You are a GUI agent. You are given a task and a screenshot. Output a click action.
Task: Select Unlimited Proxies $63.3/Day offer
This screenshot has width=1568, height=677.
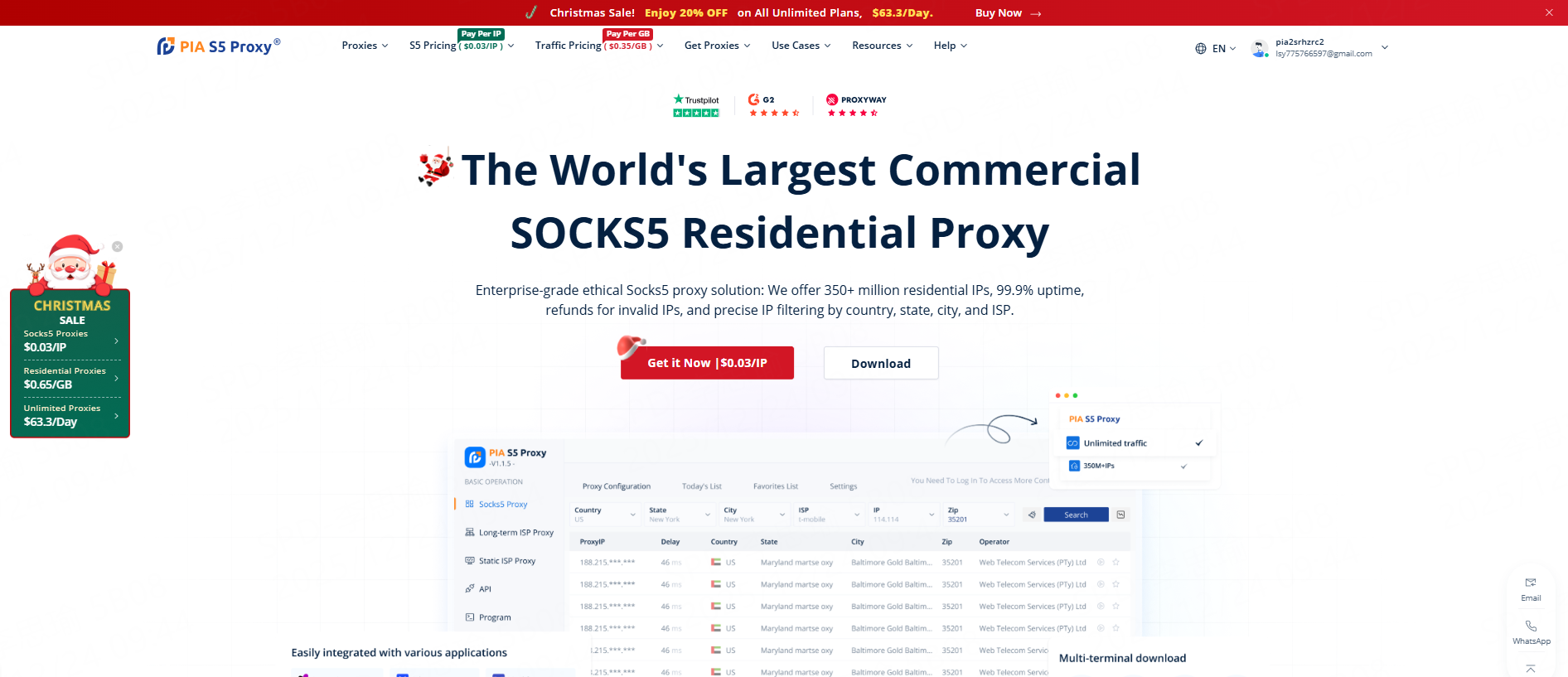70,415
